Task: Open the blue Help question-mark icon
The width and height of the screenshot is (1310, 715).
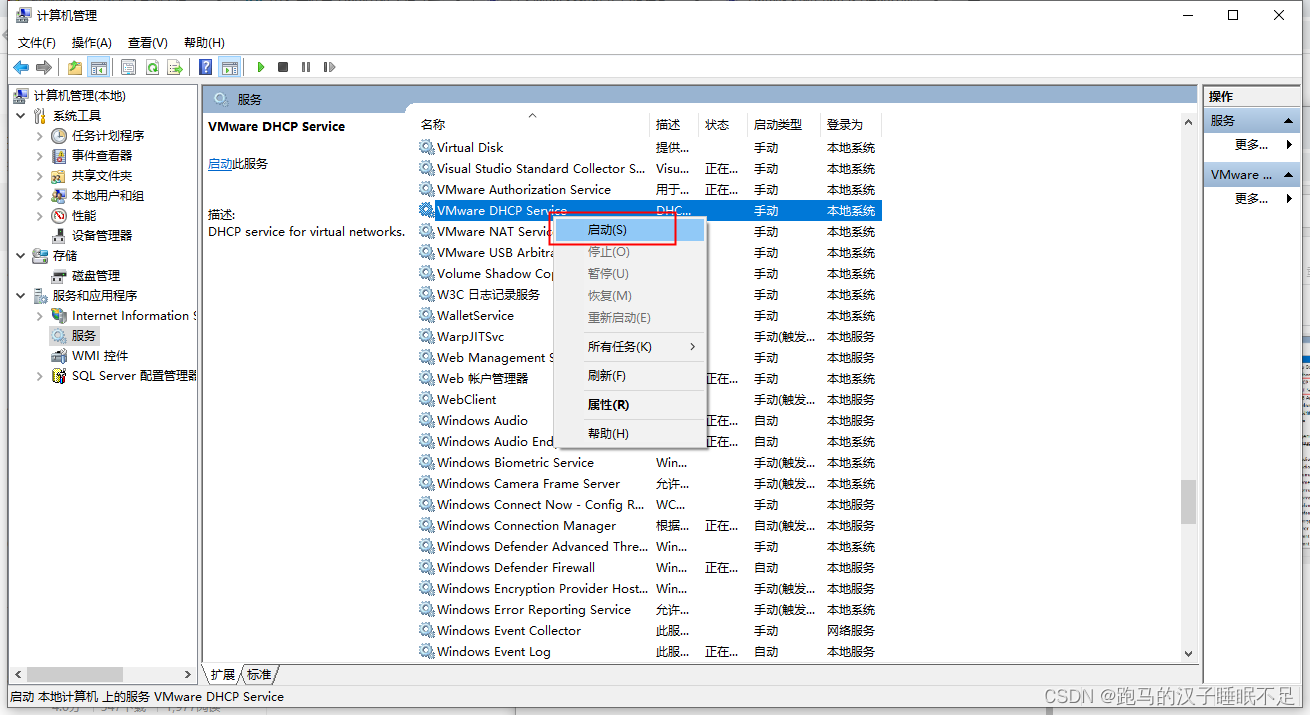Action: [x=206, y=67]
